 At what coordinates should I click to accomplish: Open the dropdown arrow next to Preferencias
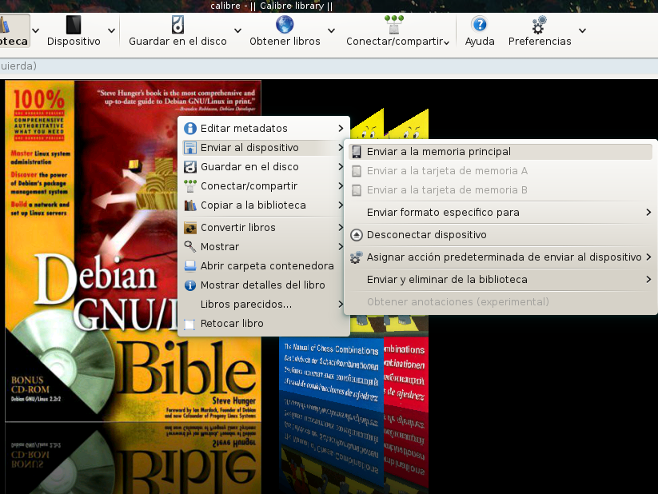[x=582, y=31]
